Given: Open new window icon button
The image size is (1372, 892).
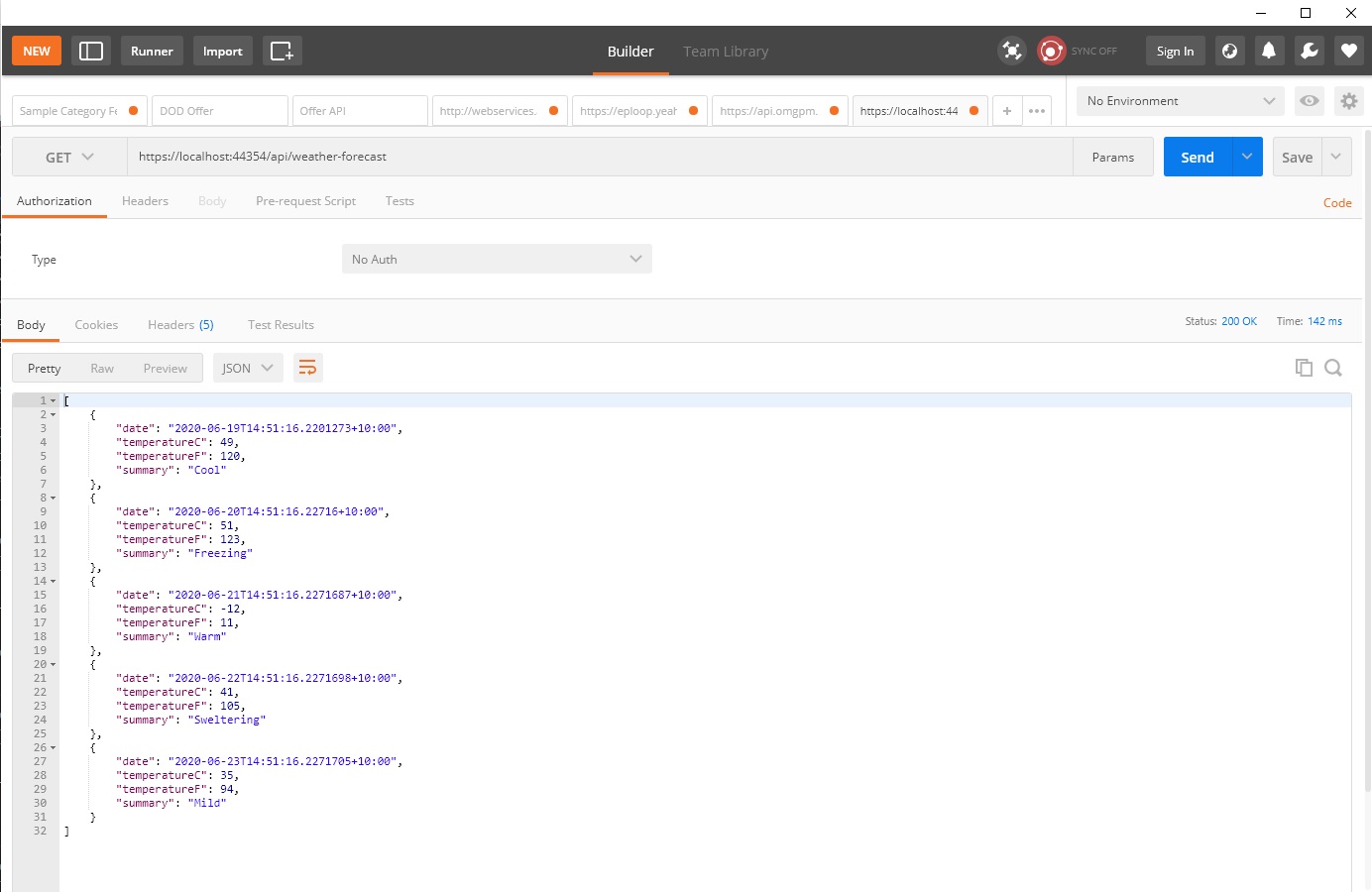Looking at the screenshot, I should coord(282,51).
